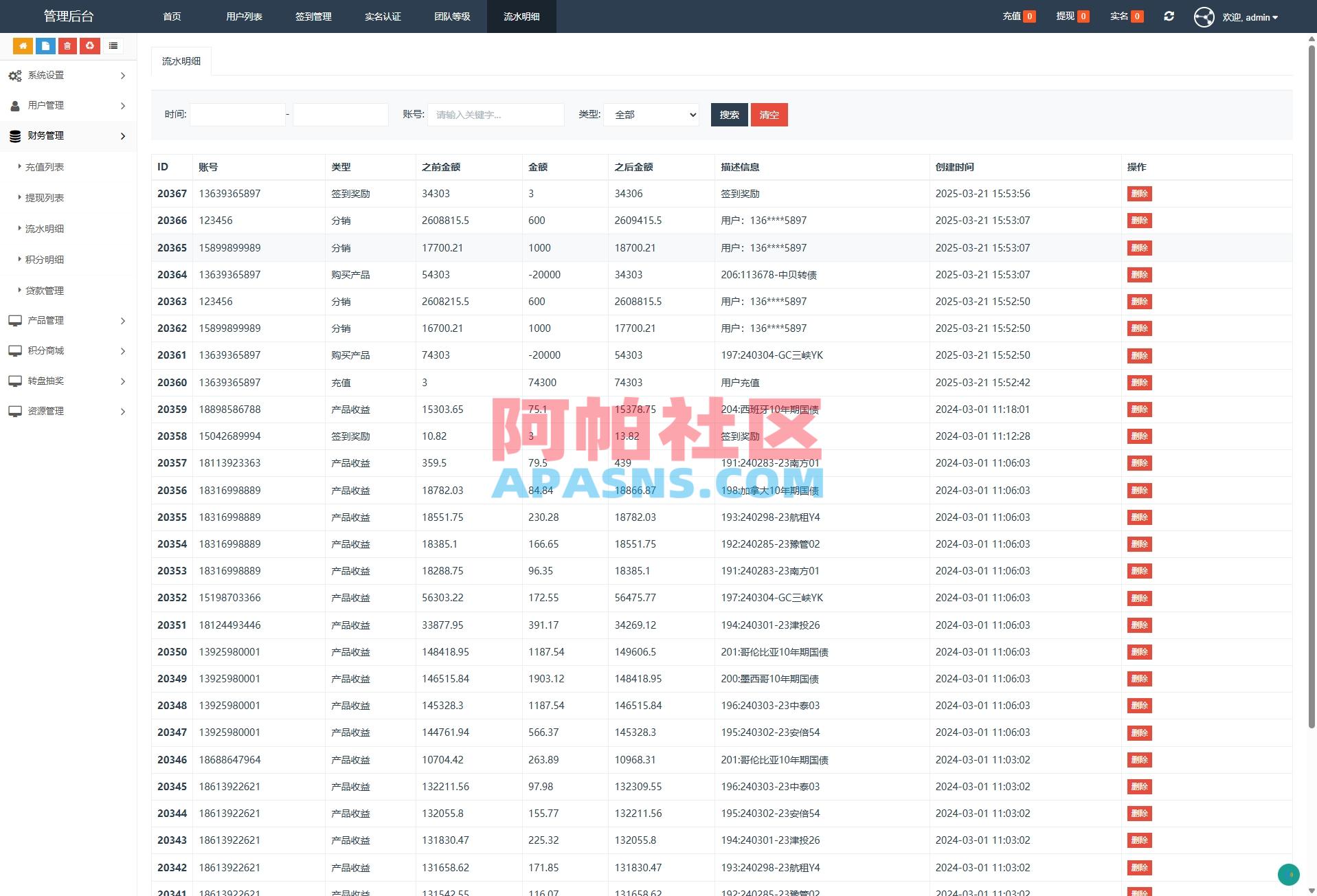Open the 实名认证 menu item

point(382,16)
